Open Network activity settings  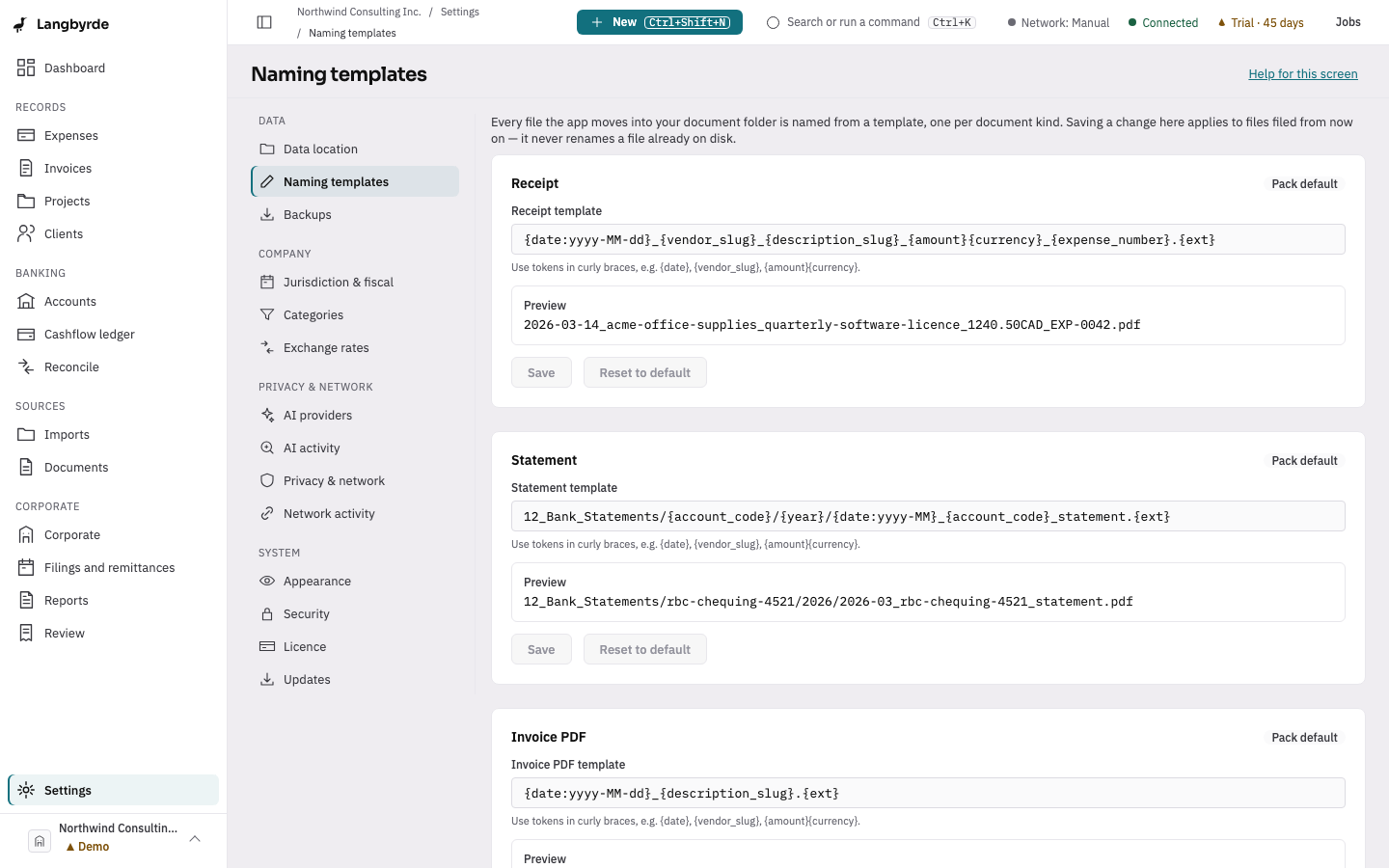[355, 514]
